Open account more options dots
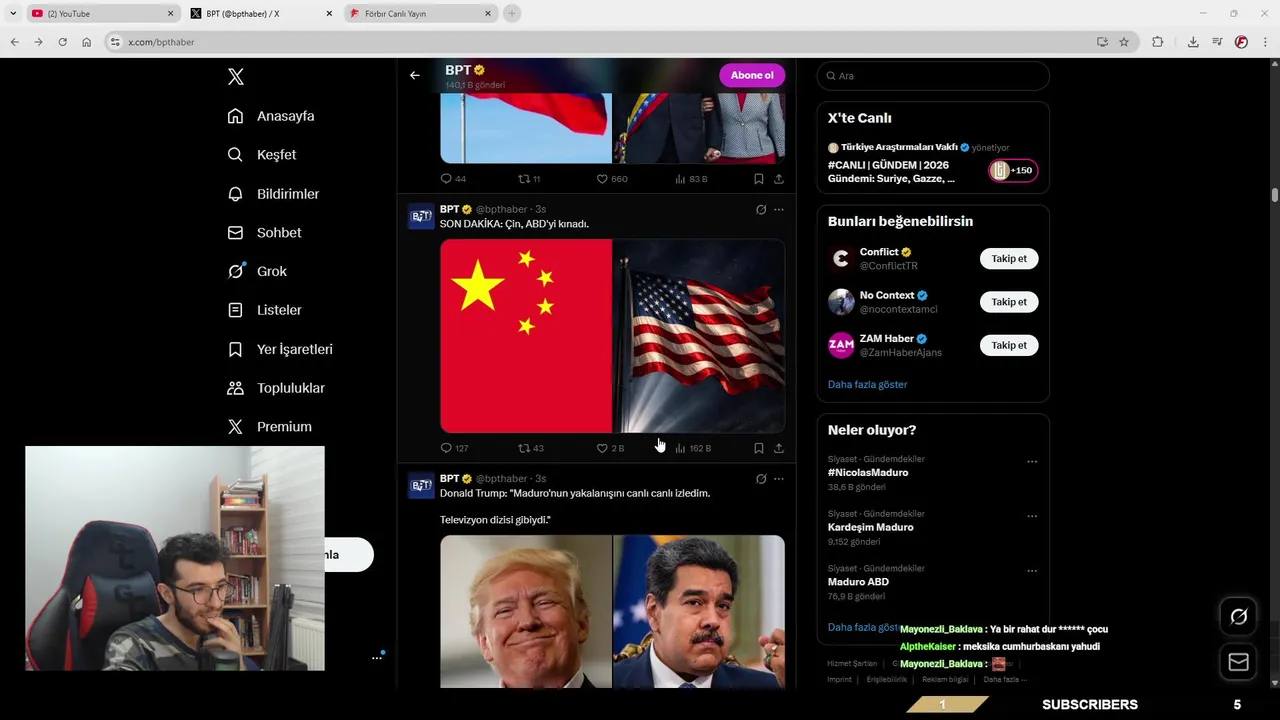The height and width of the screenshot is (720, 1280). point(377,657)
